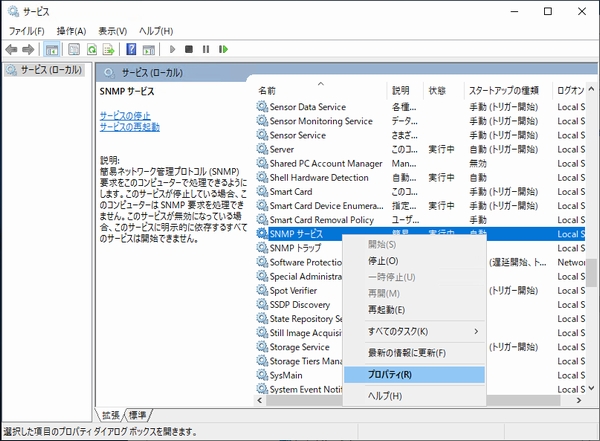Click the vertical scrollbar up arrow
The width and height of the screenshot is (600, 441).
[591, 89]
